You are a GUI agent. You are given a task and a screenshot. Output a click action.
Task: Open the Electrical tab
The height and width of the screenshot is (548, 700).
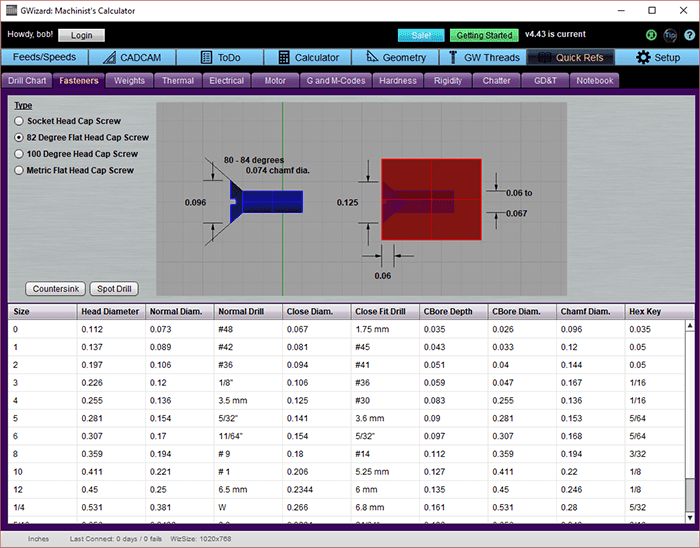(x=226, y=81)
